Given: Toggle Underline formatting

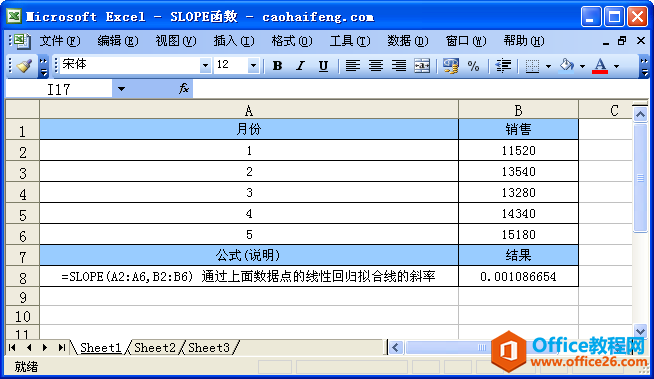Looking at the screenshot, I should (x=323, y=65).
